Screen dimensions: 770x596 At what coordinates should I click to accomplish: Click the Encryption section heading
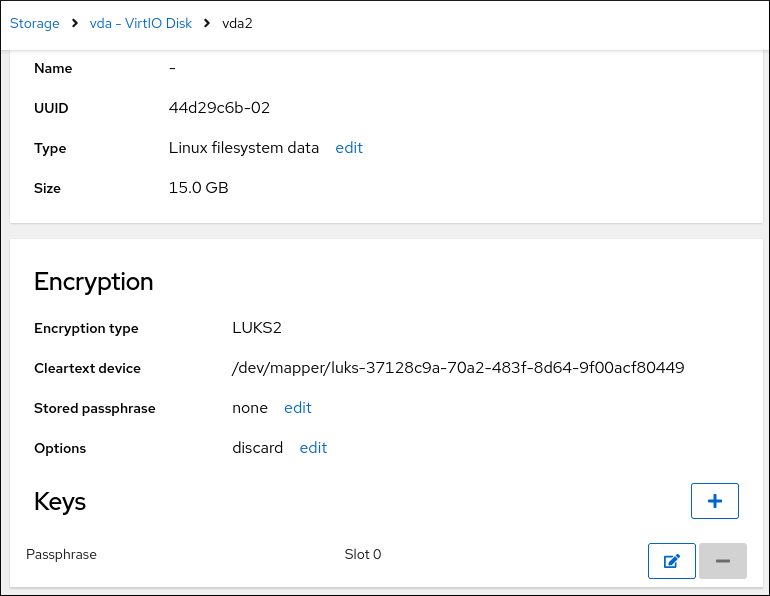[94, 282]
